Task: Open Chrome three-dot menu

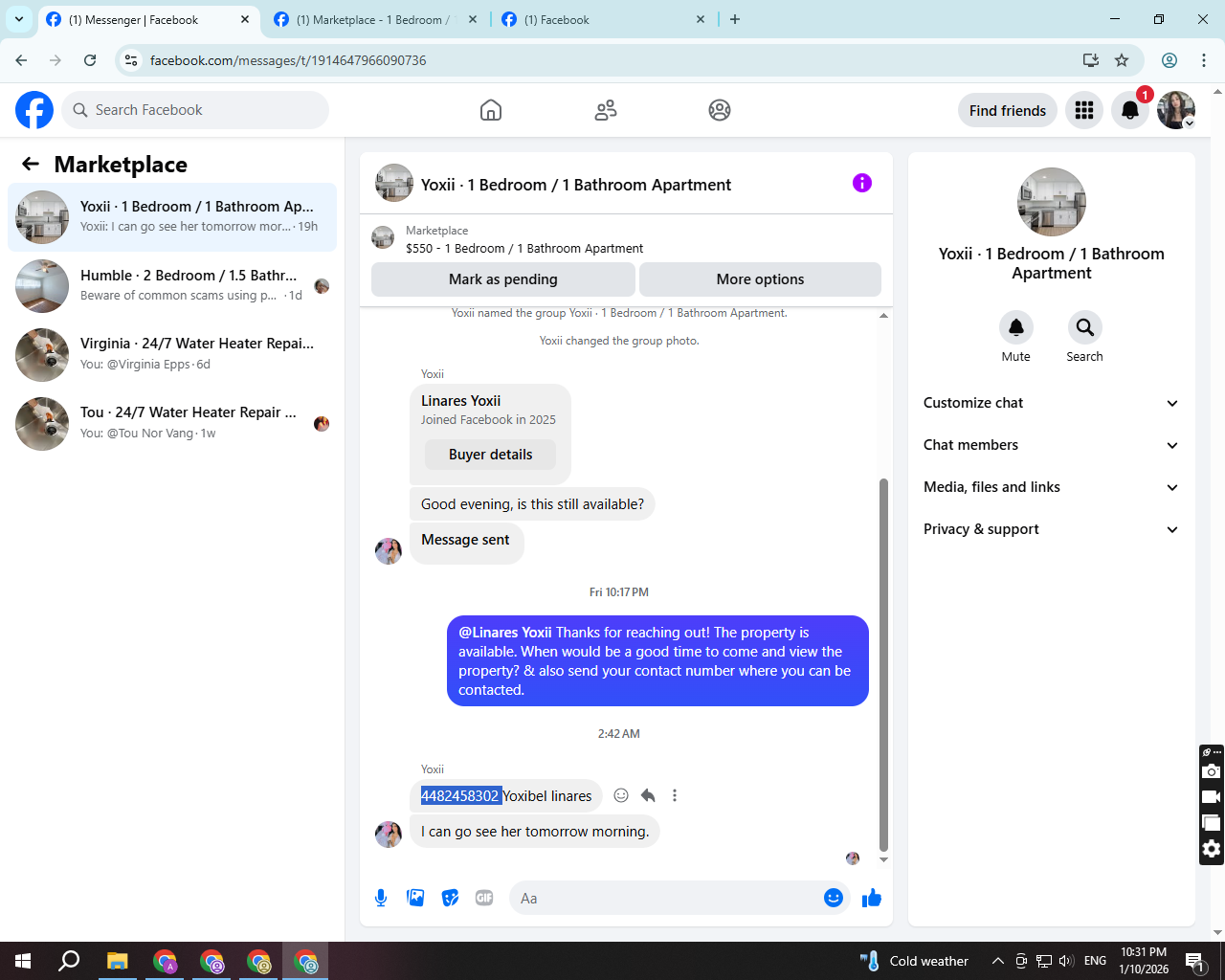Action: coord(1204,60)
